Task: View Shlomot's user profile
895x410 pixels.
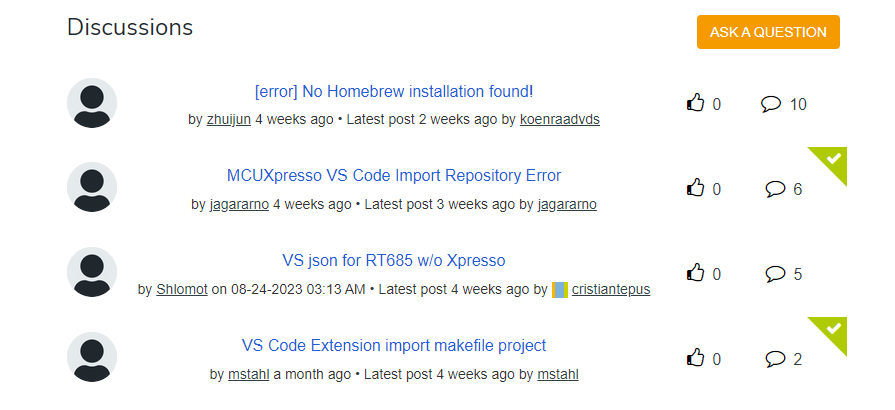Action: (182, 289)
